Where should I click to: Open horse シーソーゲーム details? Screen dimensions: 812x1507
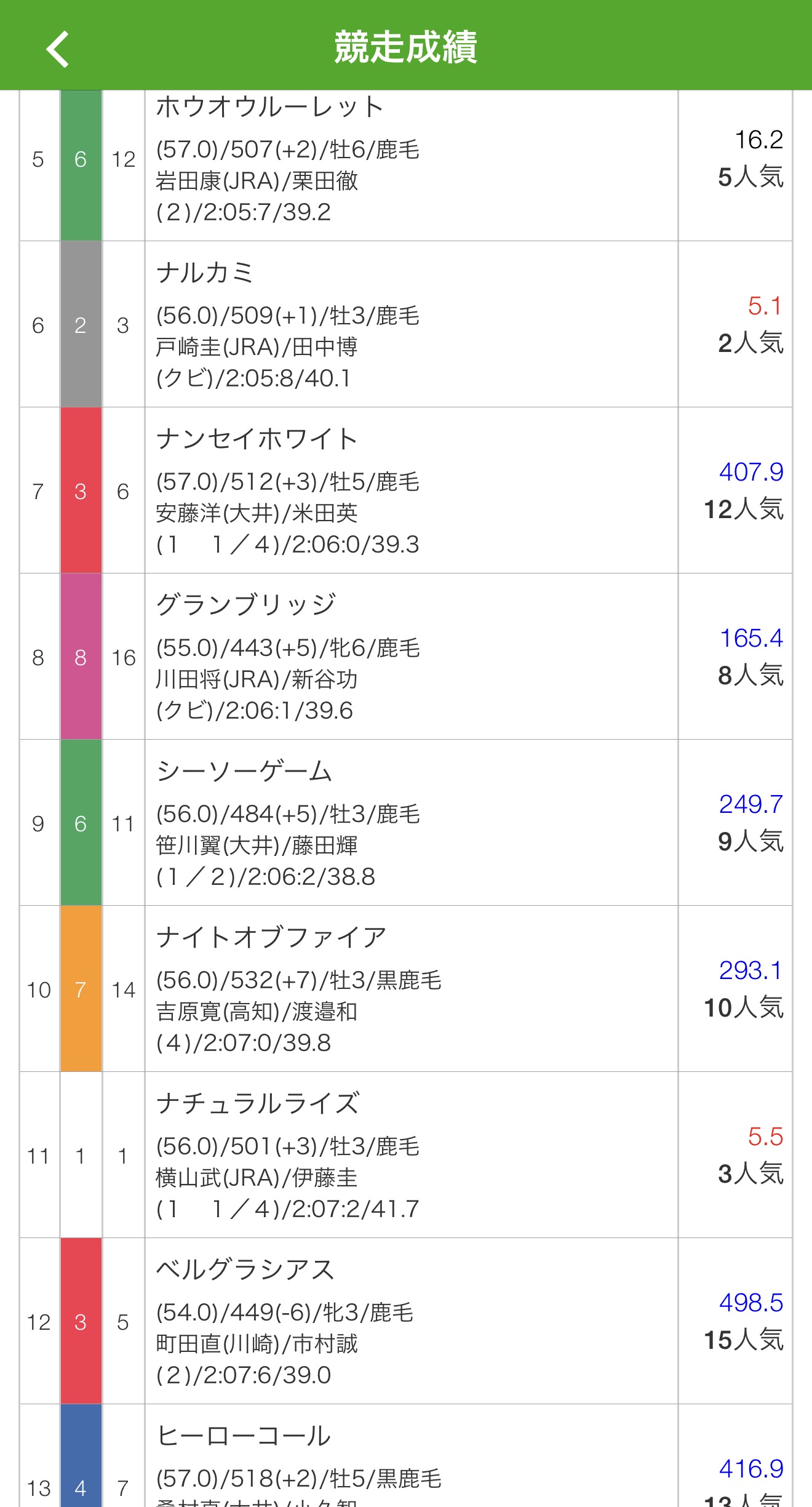tap(244, 771)
